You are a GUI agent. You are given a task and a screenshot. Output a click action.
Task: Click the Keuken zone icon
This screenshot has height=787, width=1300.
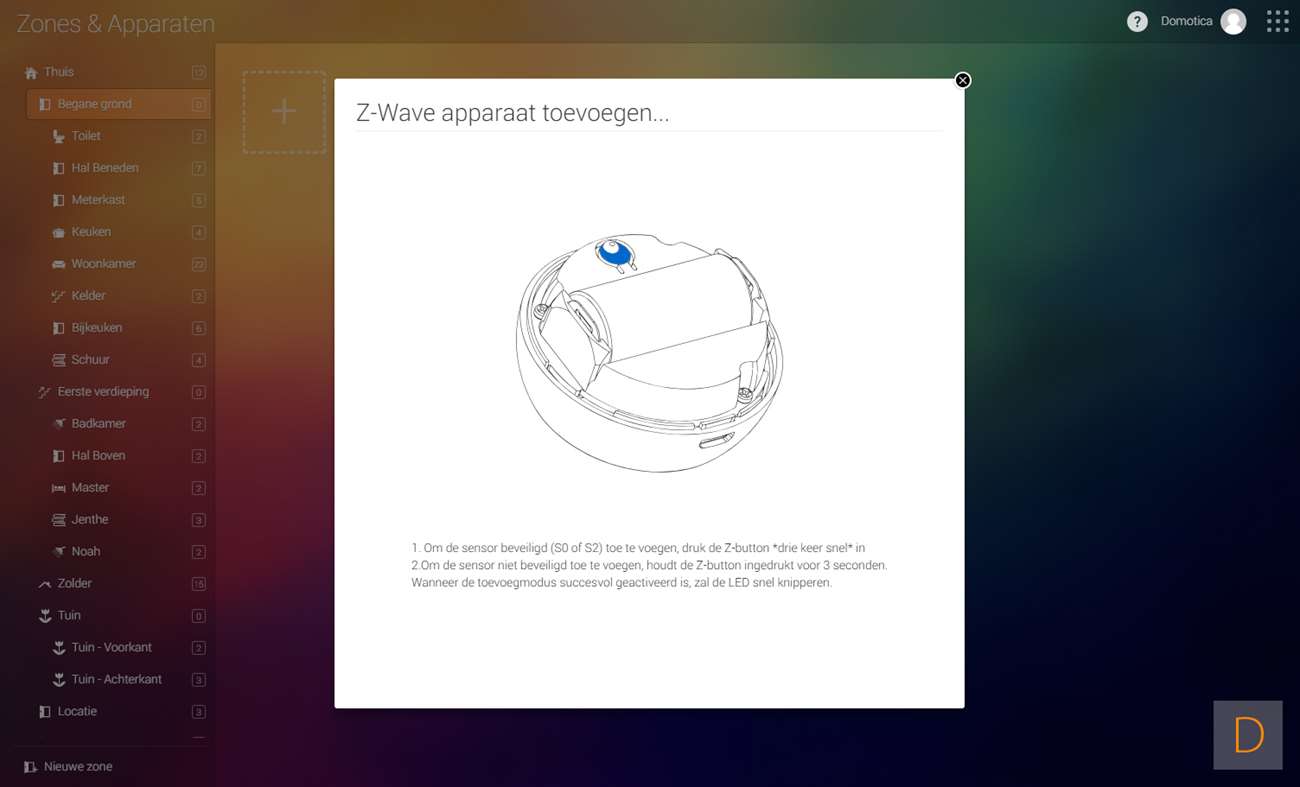58,232
